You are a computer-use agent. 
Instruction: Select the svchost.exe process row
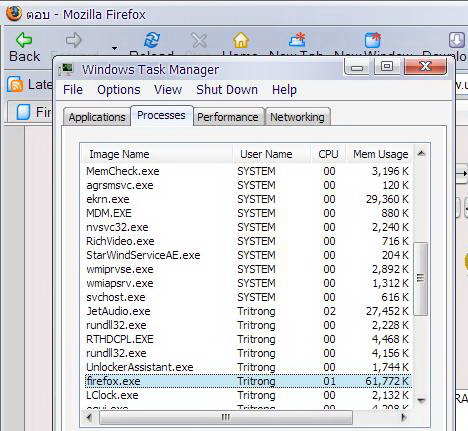pos(248,297)
